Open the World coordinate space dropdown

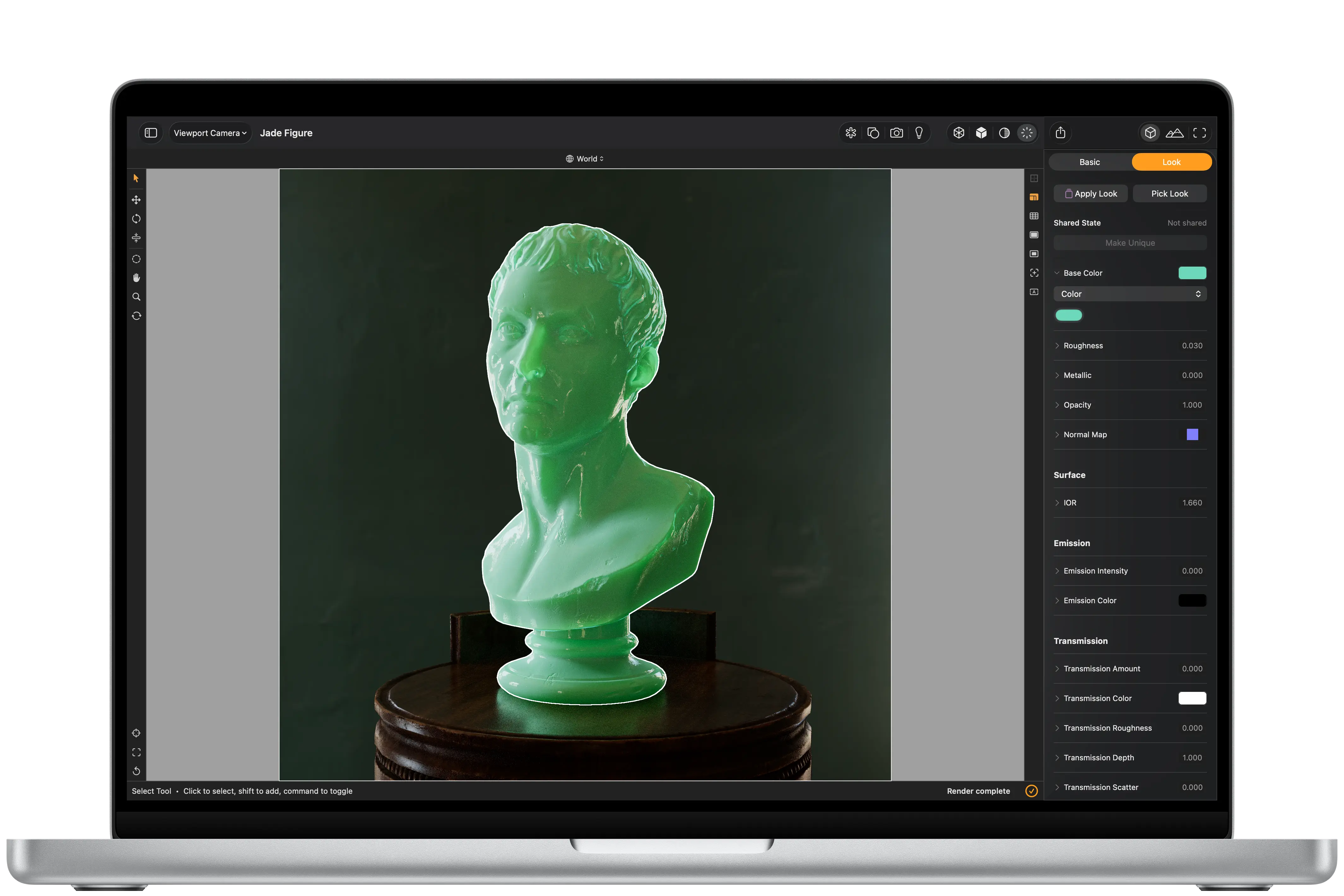[x=585, y=159]
